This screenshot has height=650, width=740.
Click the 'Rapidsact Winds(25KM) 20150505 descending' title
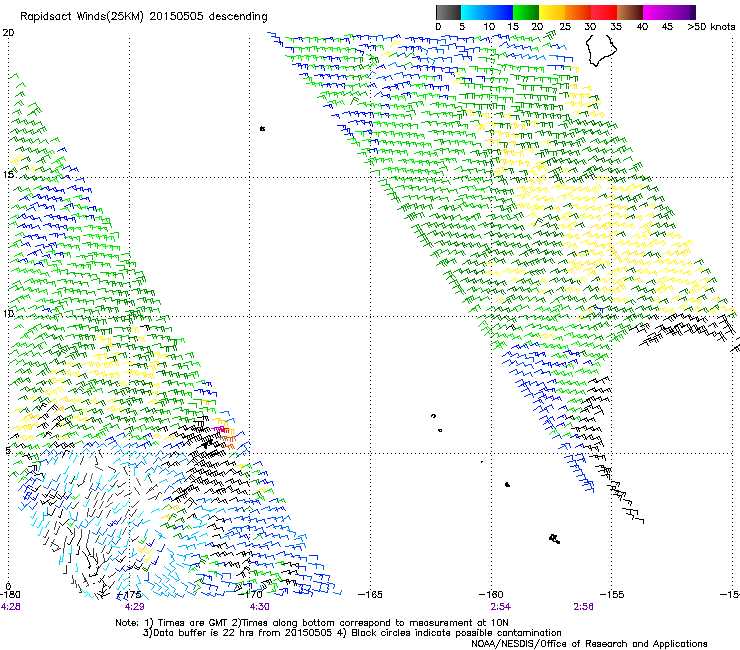143,17
